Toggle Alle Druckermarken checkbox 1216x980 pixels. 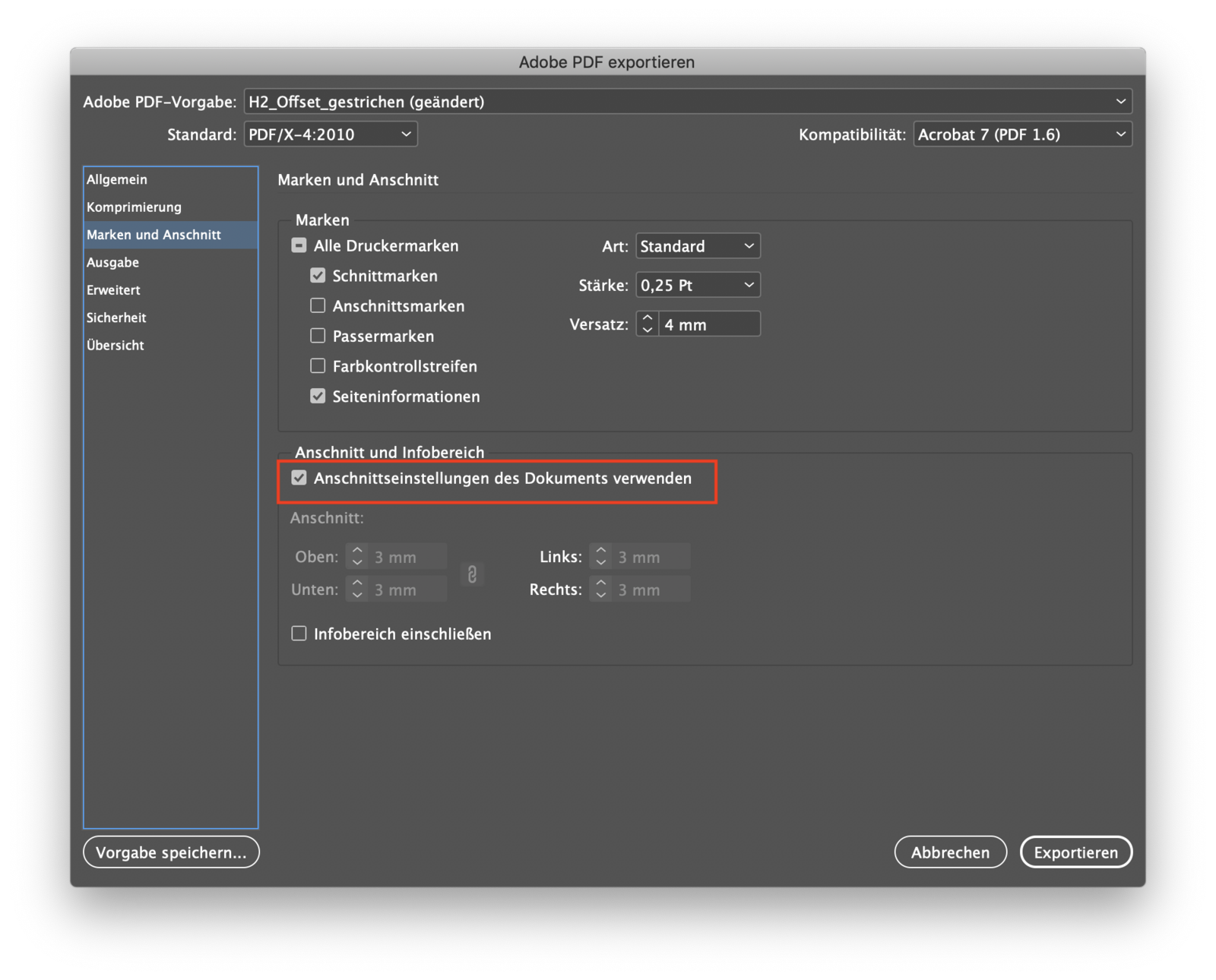299,245
